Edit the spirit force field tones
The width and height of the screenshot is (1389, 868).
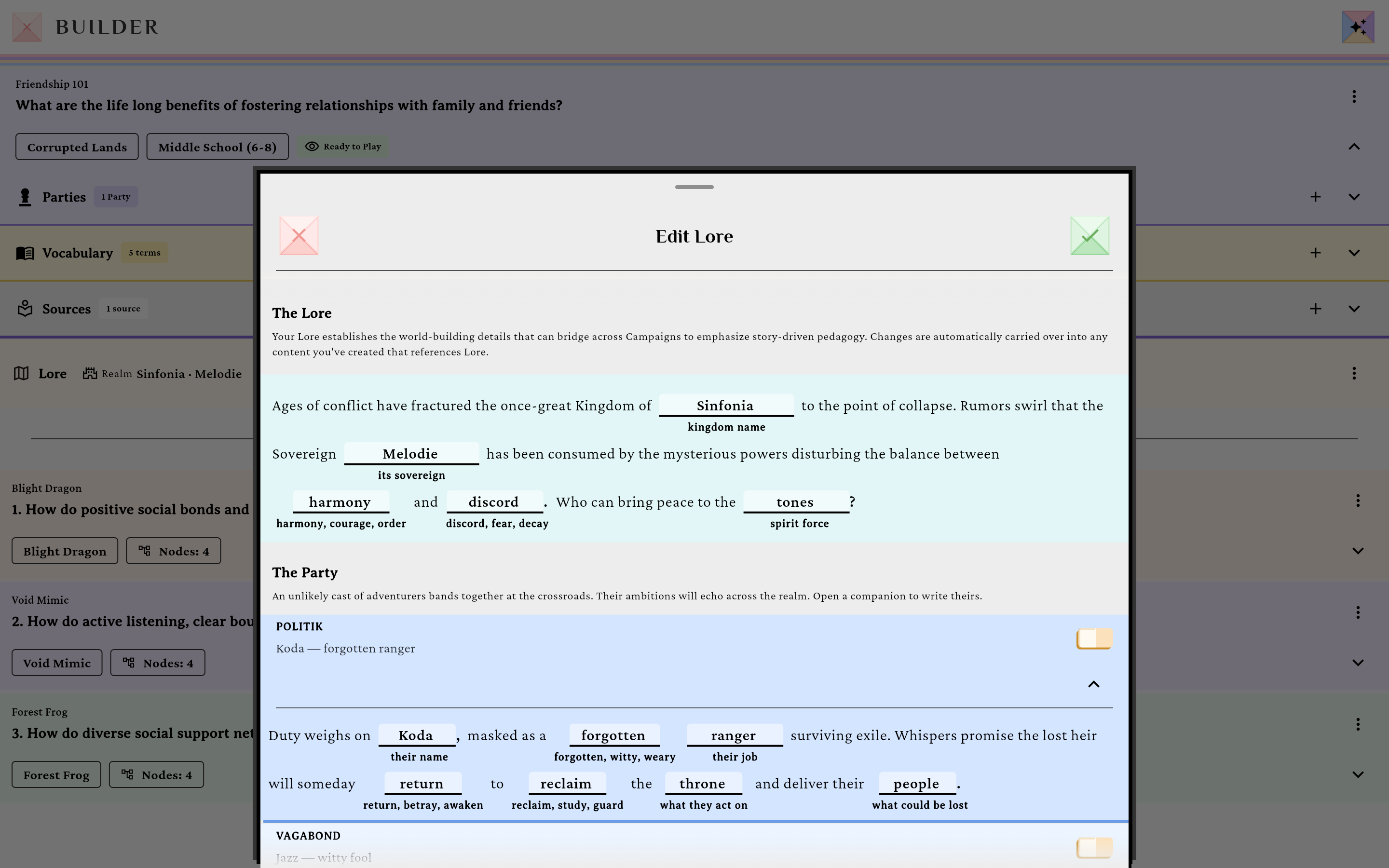(796, 502)
